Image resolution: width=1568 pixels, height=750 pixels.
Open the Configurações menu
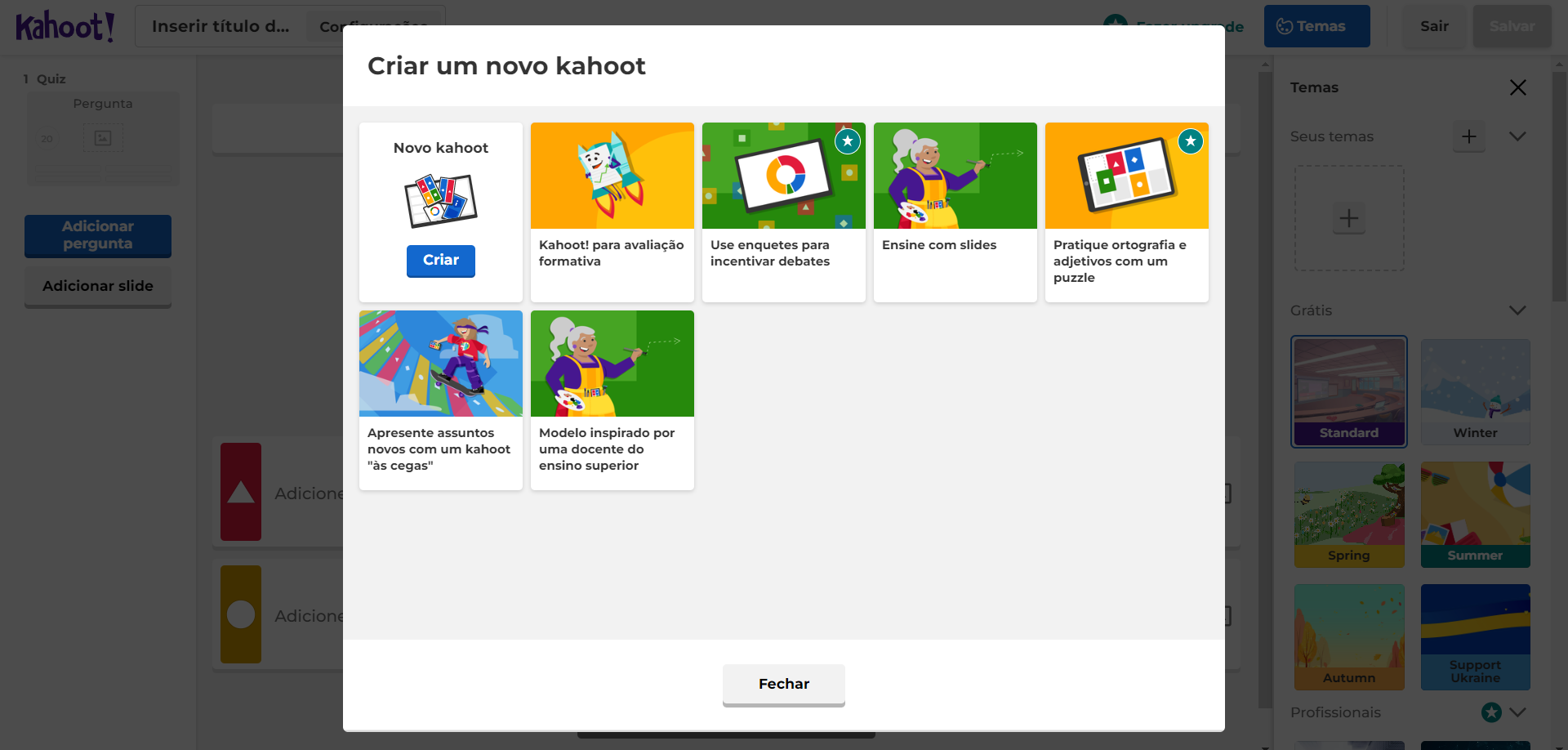coord(375,25)
